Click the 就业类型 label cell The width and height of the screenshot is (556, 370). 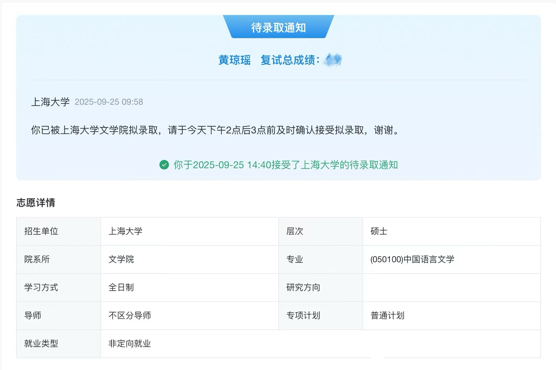pos(59,343)
